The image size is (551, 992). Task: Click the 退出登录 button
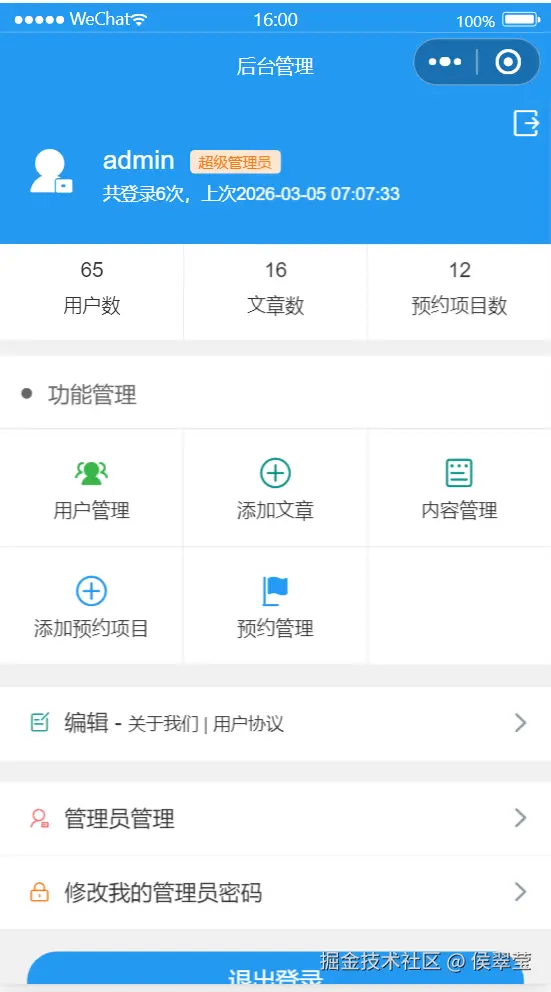pyautogui.click(x=275, y=969)
